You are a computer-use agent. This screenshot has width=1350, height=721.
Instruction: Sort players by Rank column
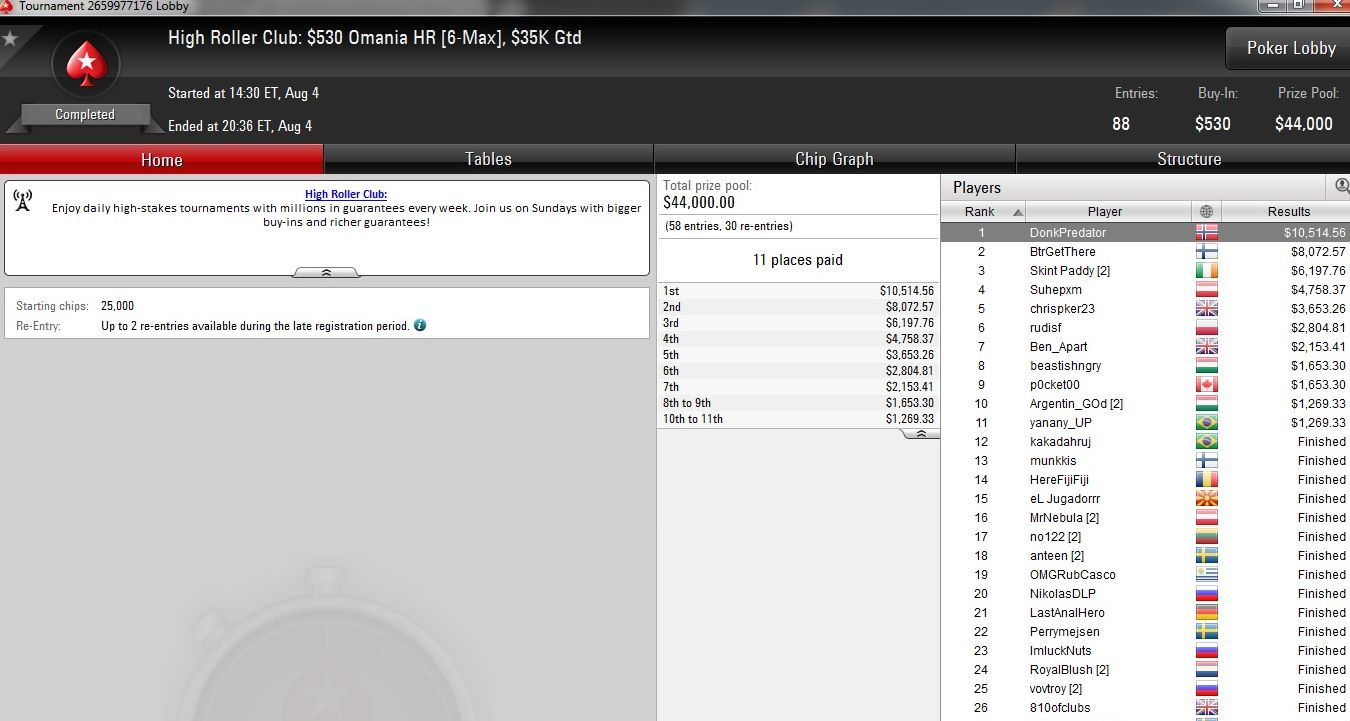point(983,212)
